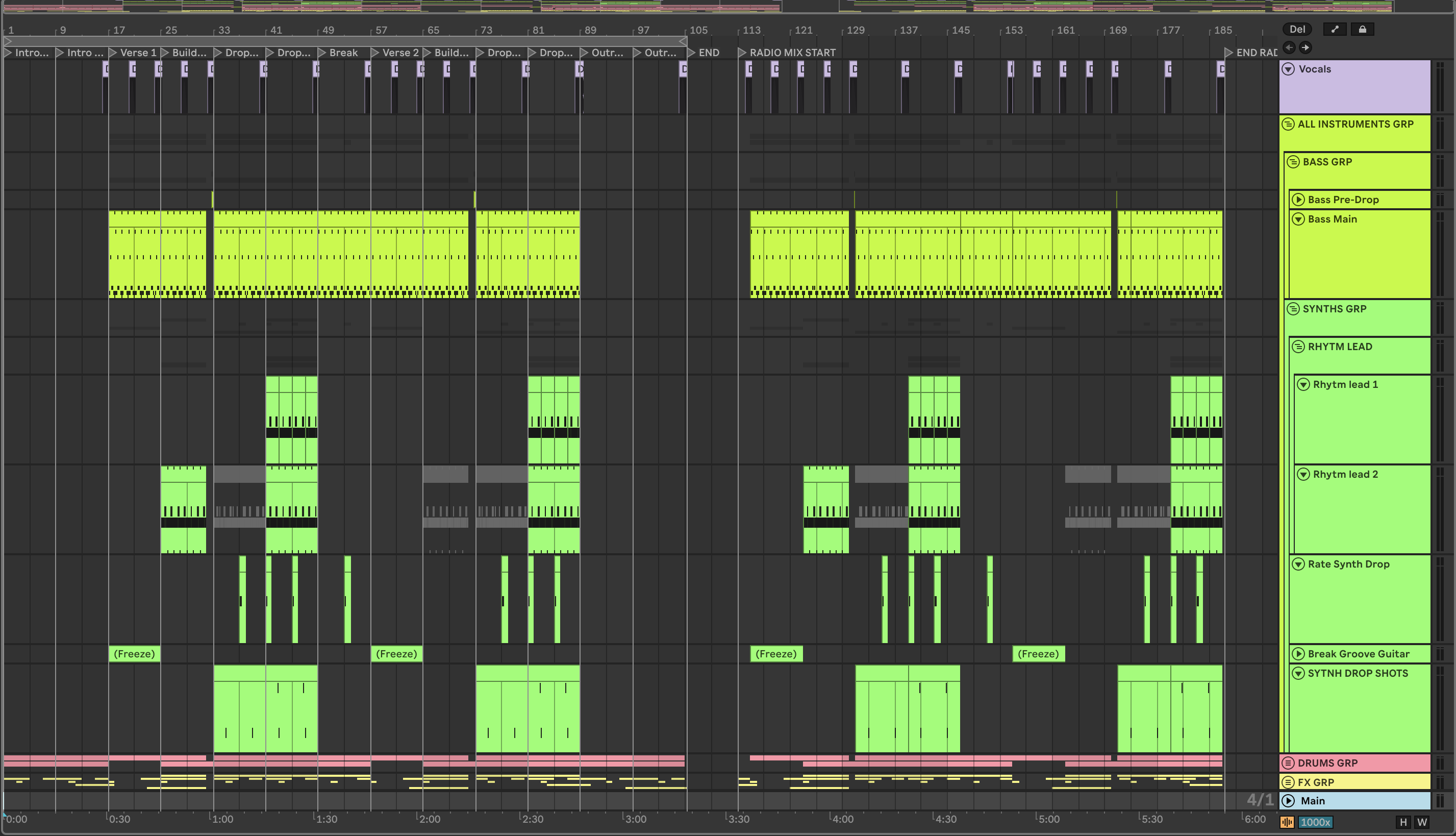Click the DRUMS GRP group icon
Screen dimensions: 1456x836
pos(1289,763)
